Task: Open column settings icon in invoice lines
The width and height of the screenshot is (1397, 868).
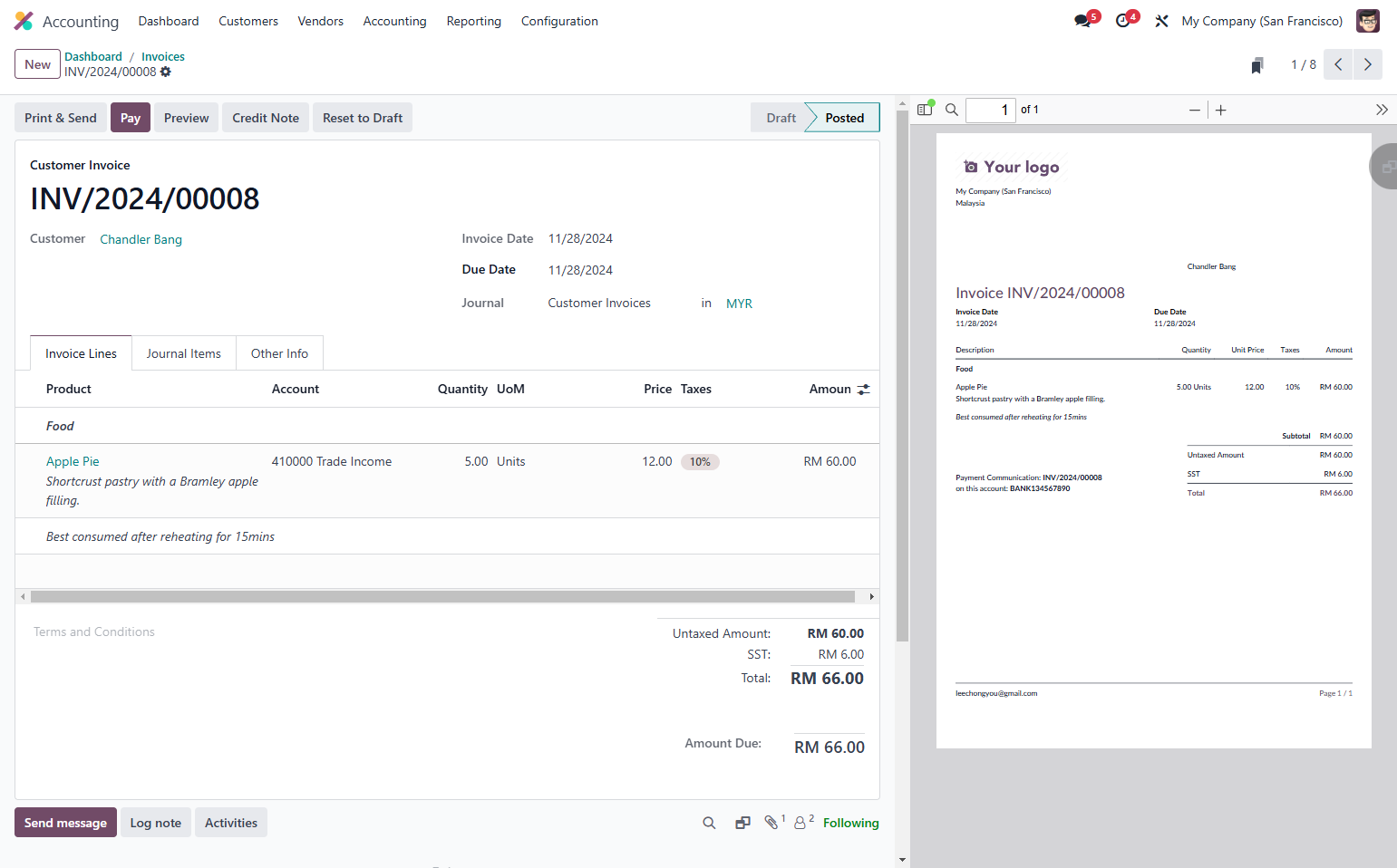Action: click(863, 389)
